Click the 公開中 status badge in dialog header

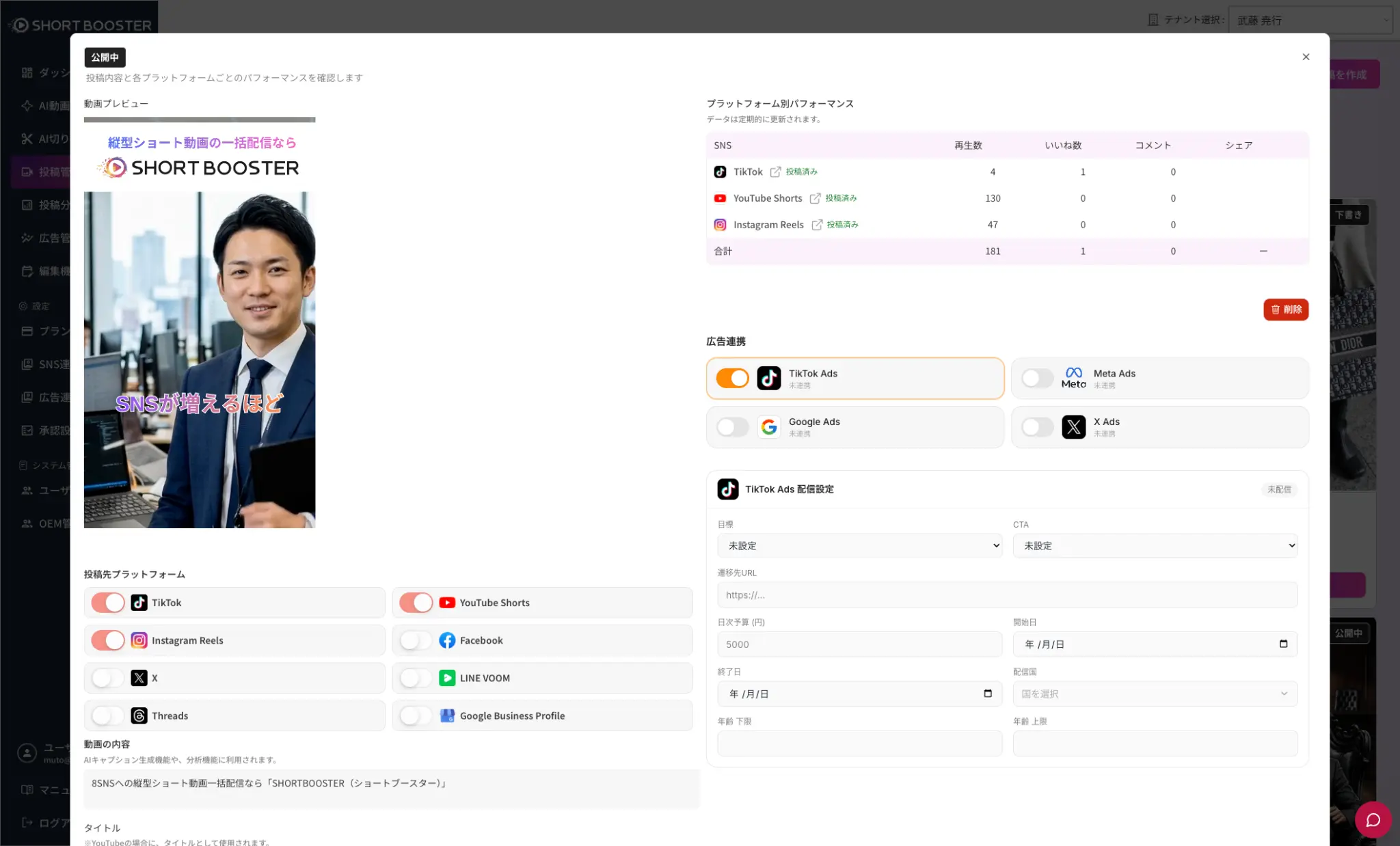coord(105,57)
